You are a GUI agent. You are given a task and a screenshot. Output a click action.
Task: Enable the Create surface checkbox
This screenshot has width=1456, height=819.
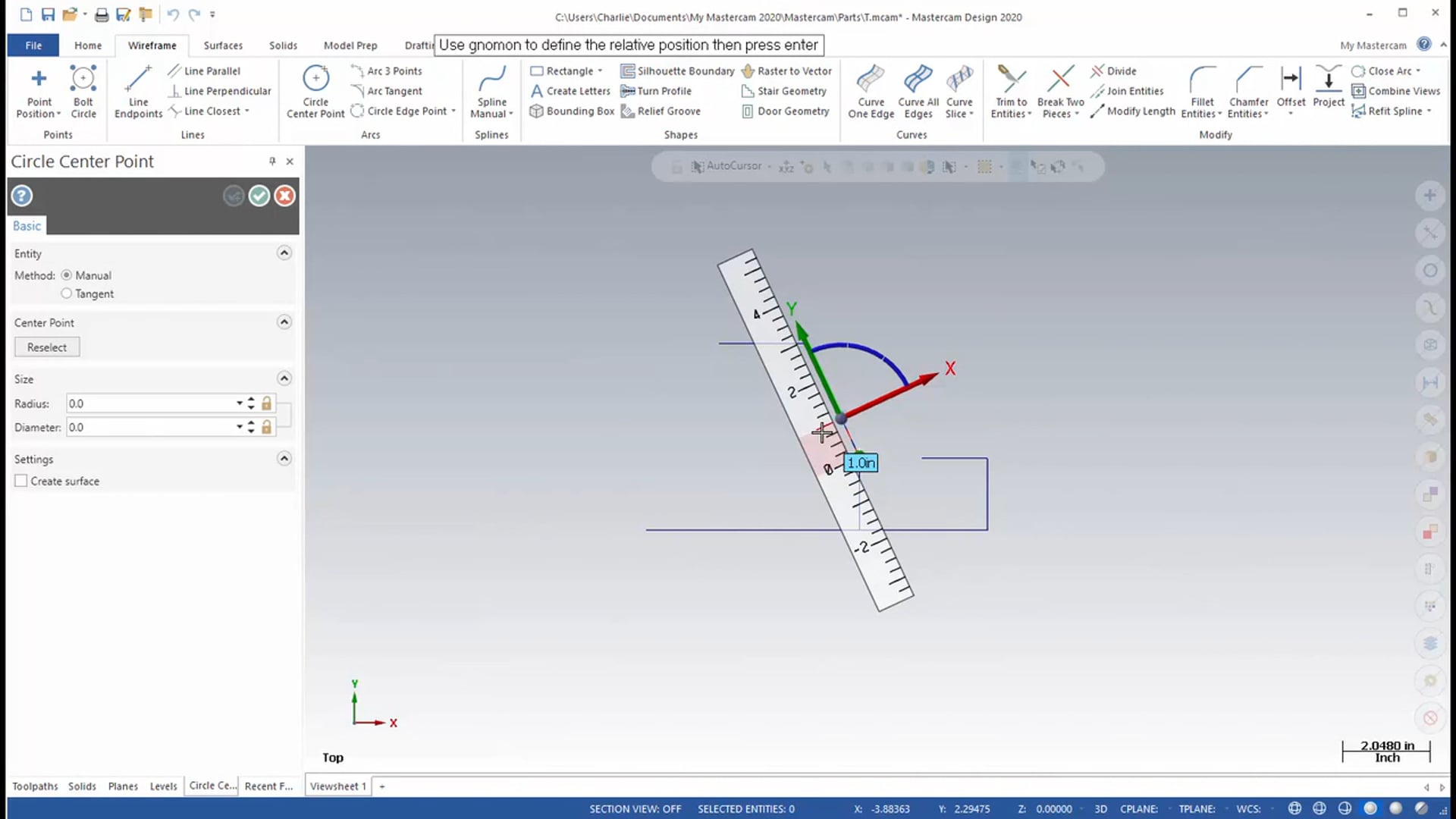tap(21, 481)
